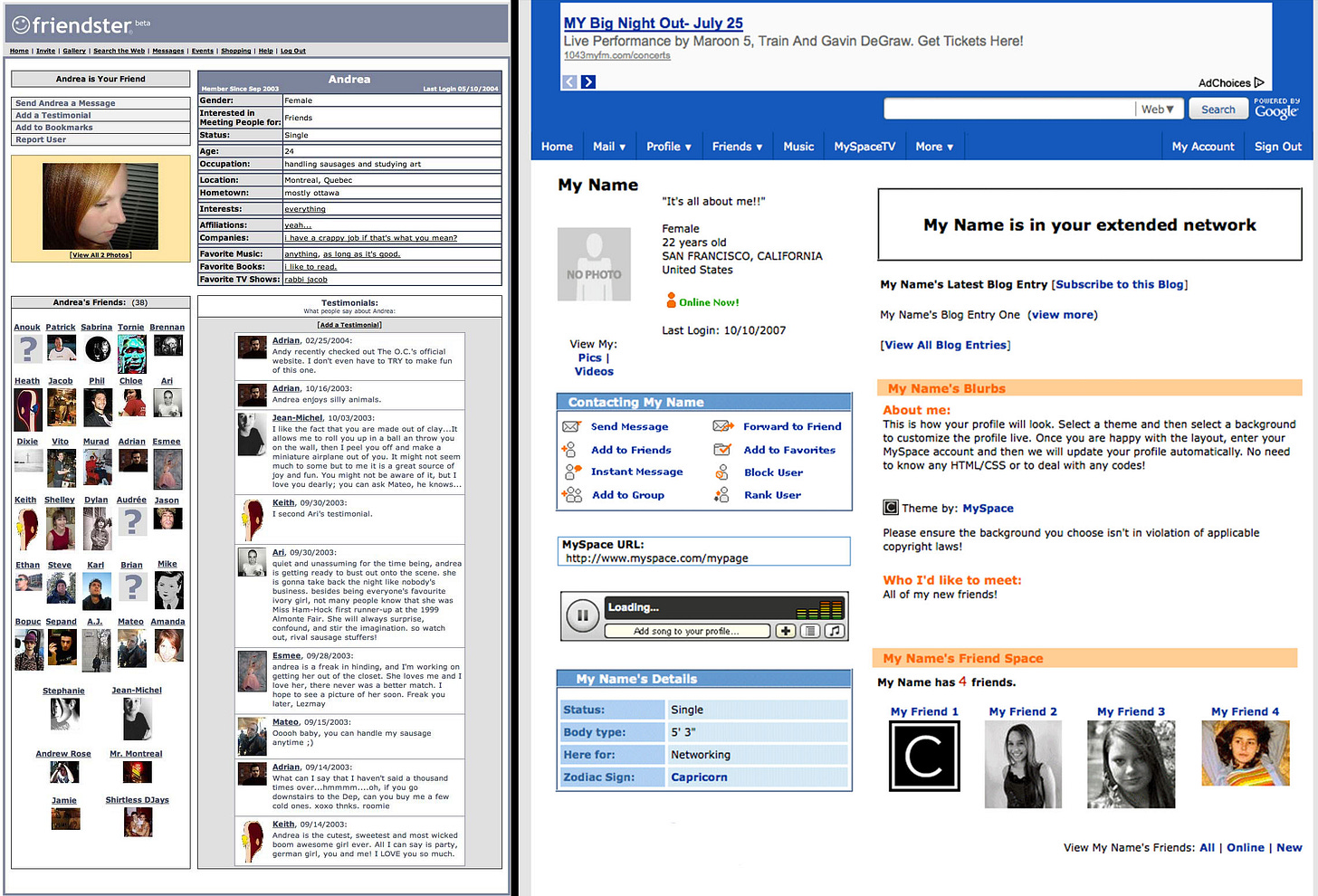Click the Powered by Google logo
The image size is (1318, 896).
(1276, 109)
